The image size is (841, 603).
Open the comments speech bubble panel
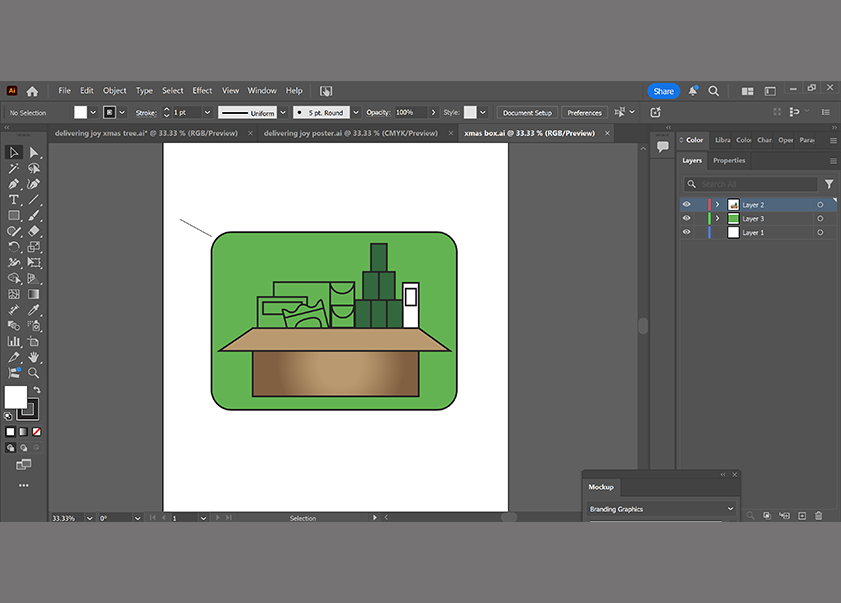click(x=662, y=147)
